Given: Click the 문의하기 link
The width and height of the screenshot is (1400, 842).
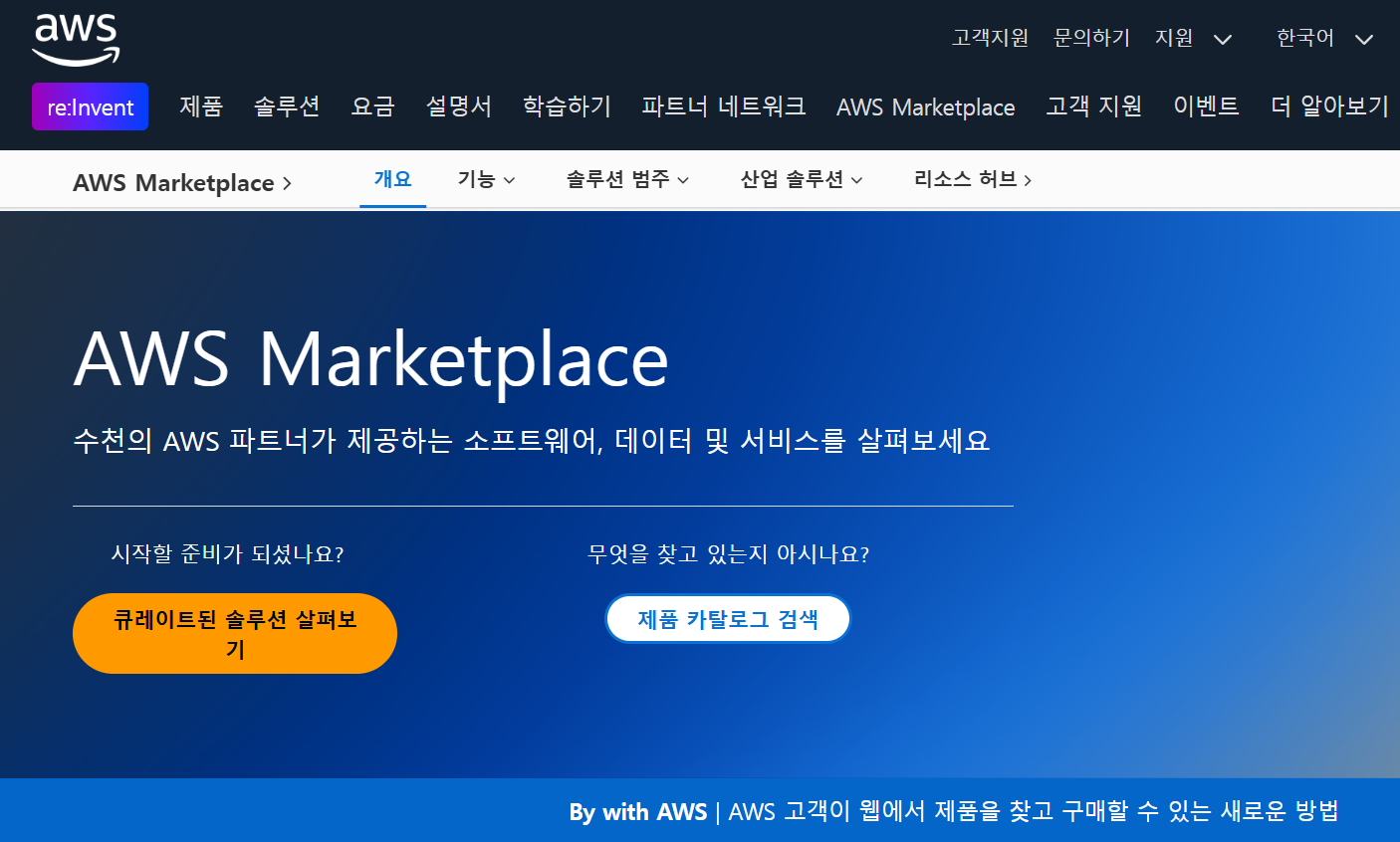Looking at the screenshot, I should (x=1091, y=38).
